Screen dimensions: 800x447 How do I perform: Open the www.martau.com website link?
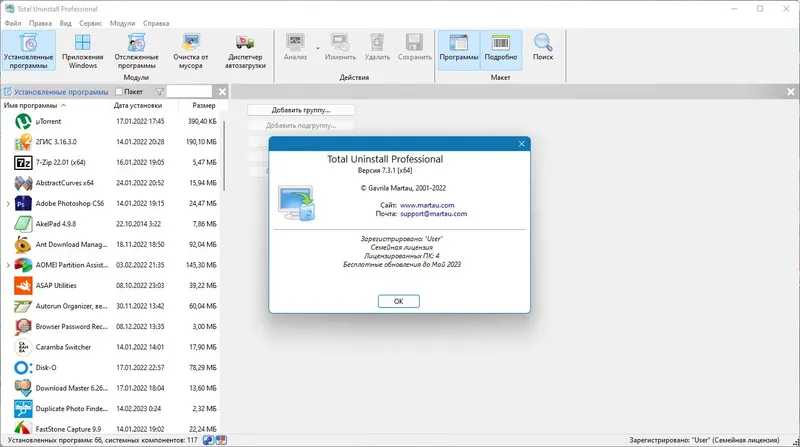(427, 205)
